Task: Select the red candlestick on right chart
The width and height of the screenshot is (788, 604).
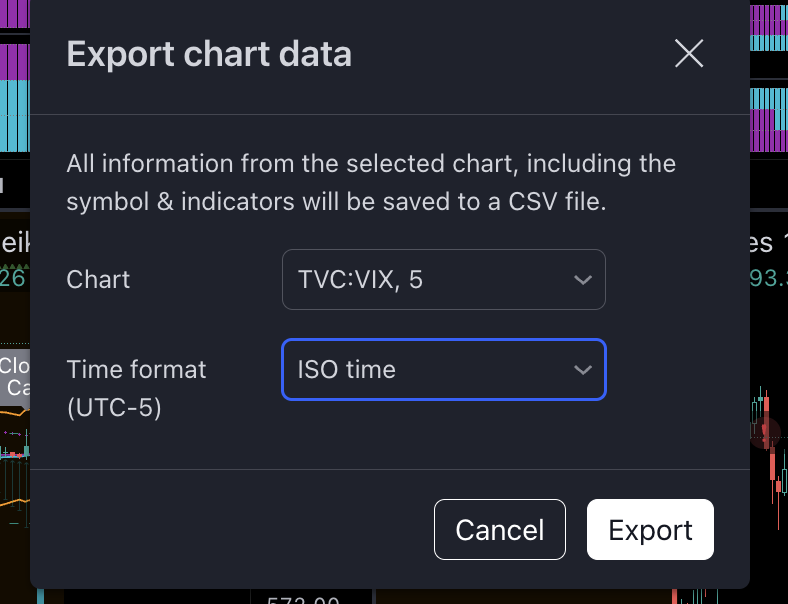Action: 772,465
